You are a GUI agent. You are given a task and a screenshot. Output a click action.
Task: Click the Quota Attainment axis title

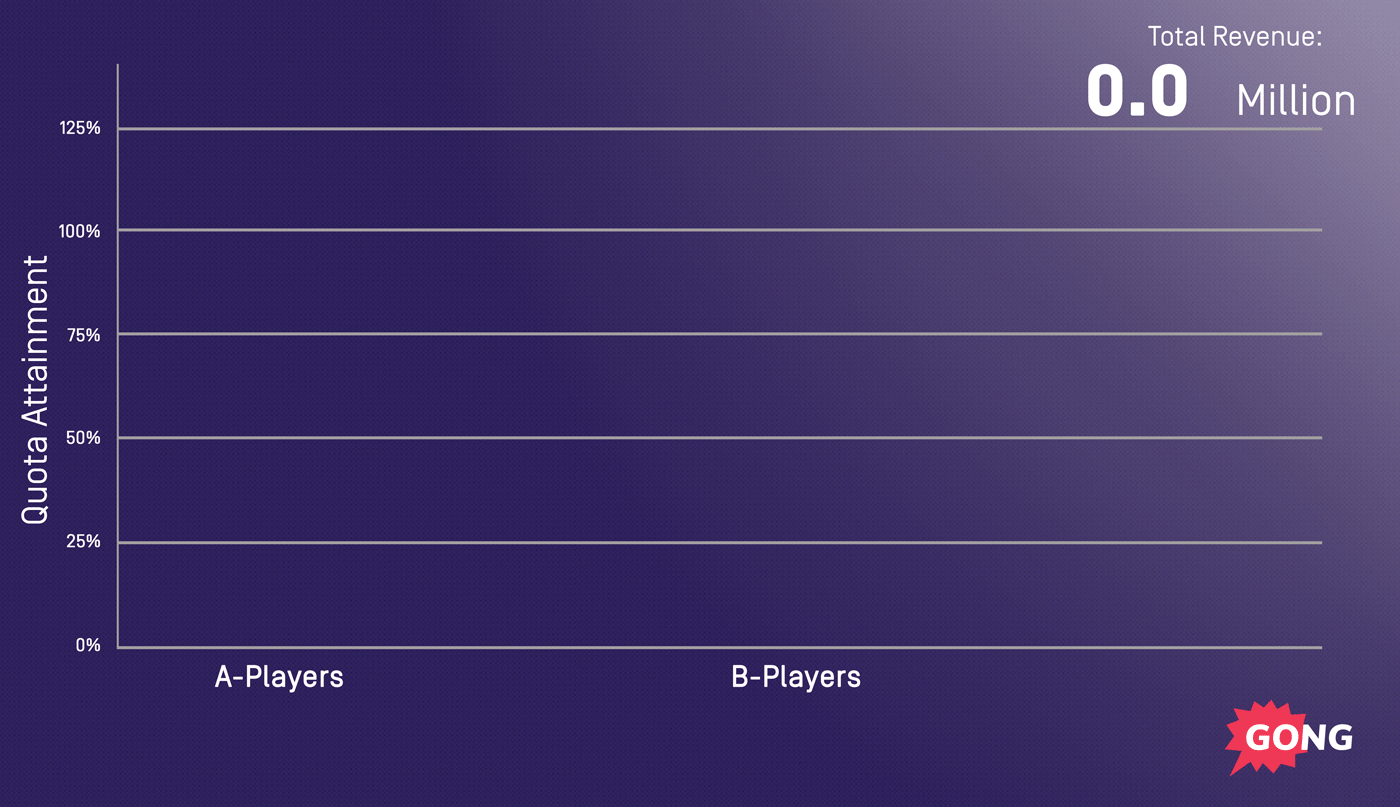pos(35,390)
